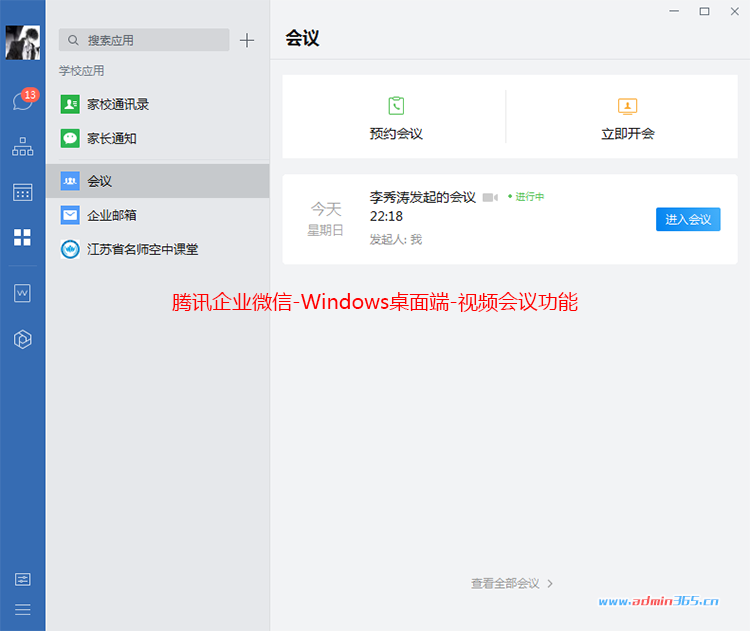
Task: Expand the arrow next to 查看全部会议
Action: click(551, 584)
